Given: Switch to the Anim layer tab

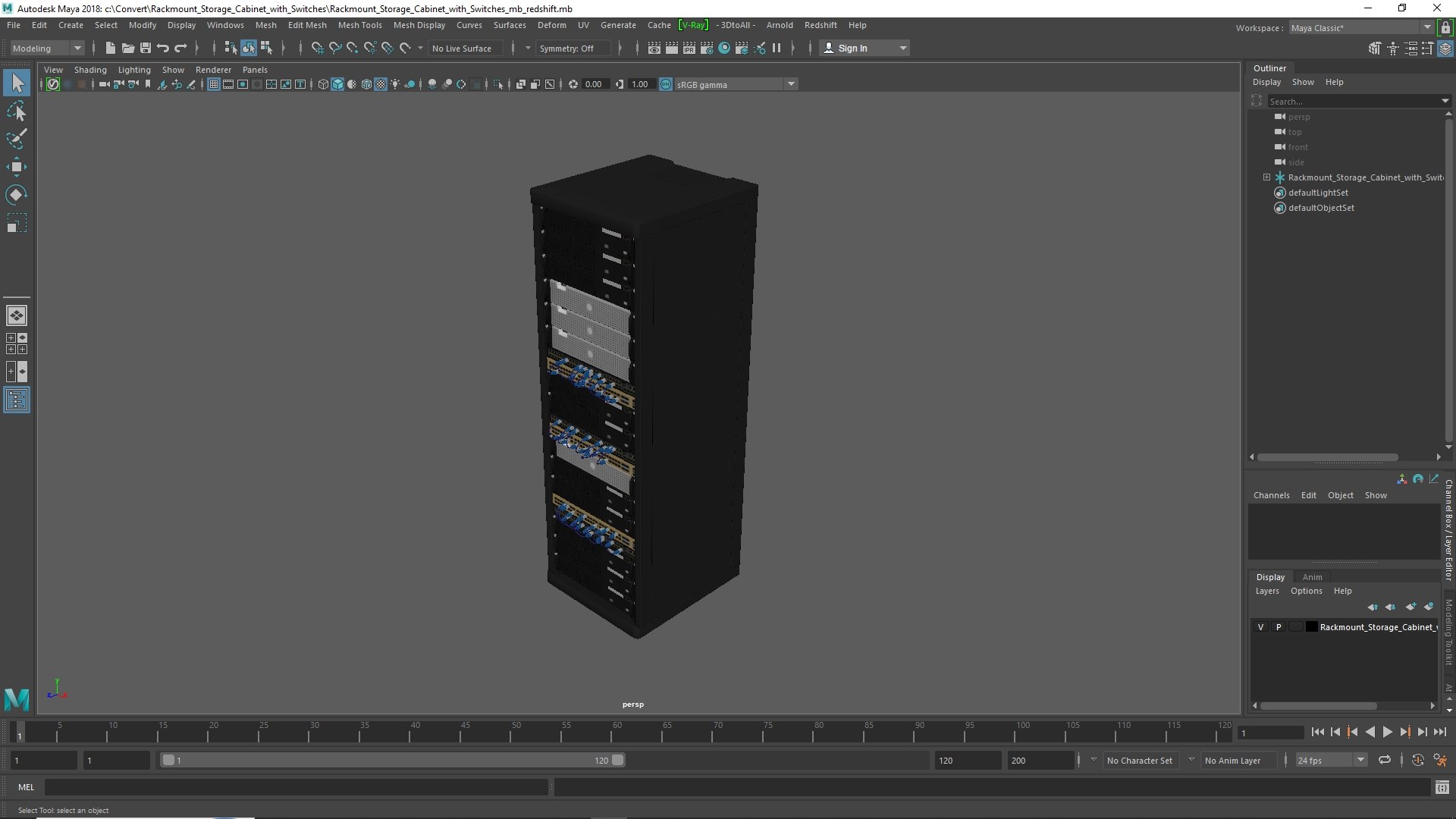Looking at the screenshot, I should pos(1312,577).
